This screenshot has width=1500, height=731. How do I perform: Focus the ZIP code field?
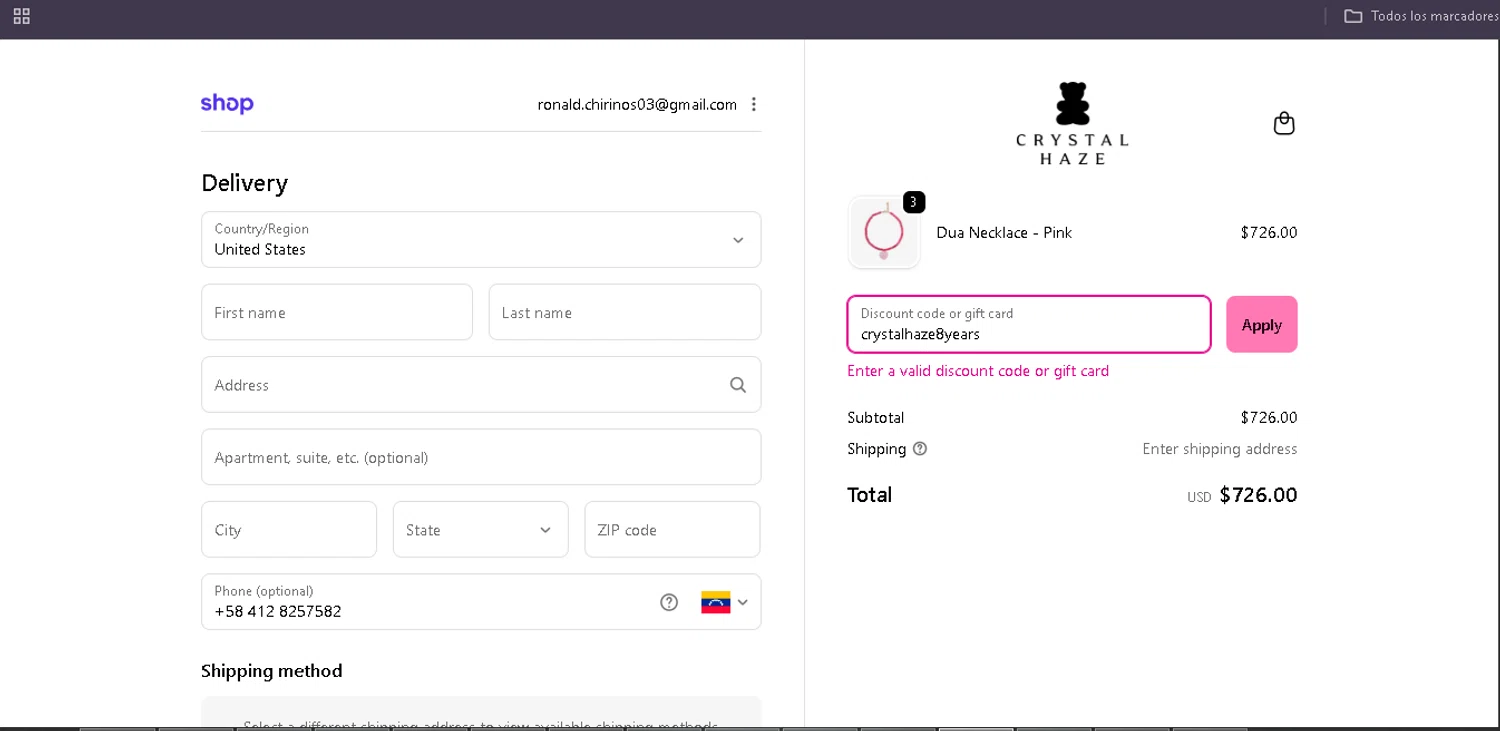click(x=672, y=530)
